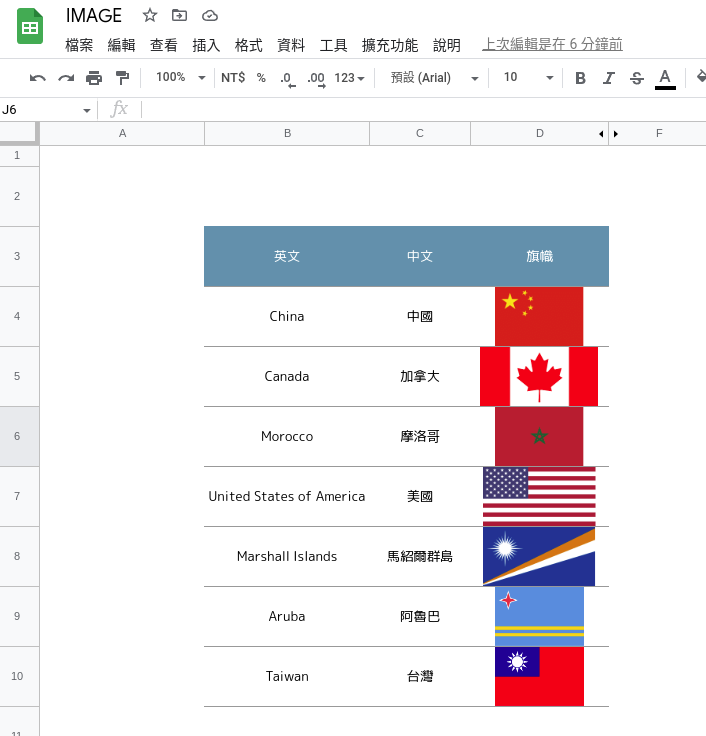The height and width of the screenshot is (736, 706).
Task: Select row 3 header
Action: [x=19, y=256]
